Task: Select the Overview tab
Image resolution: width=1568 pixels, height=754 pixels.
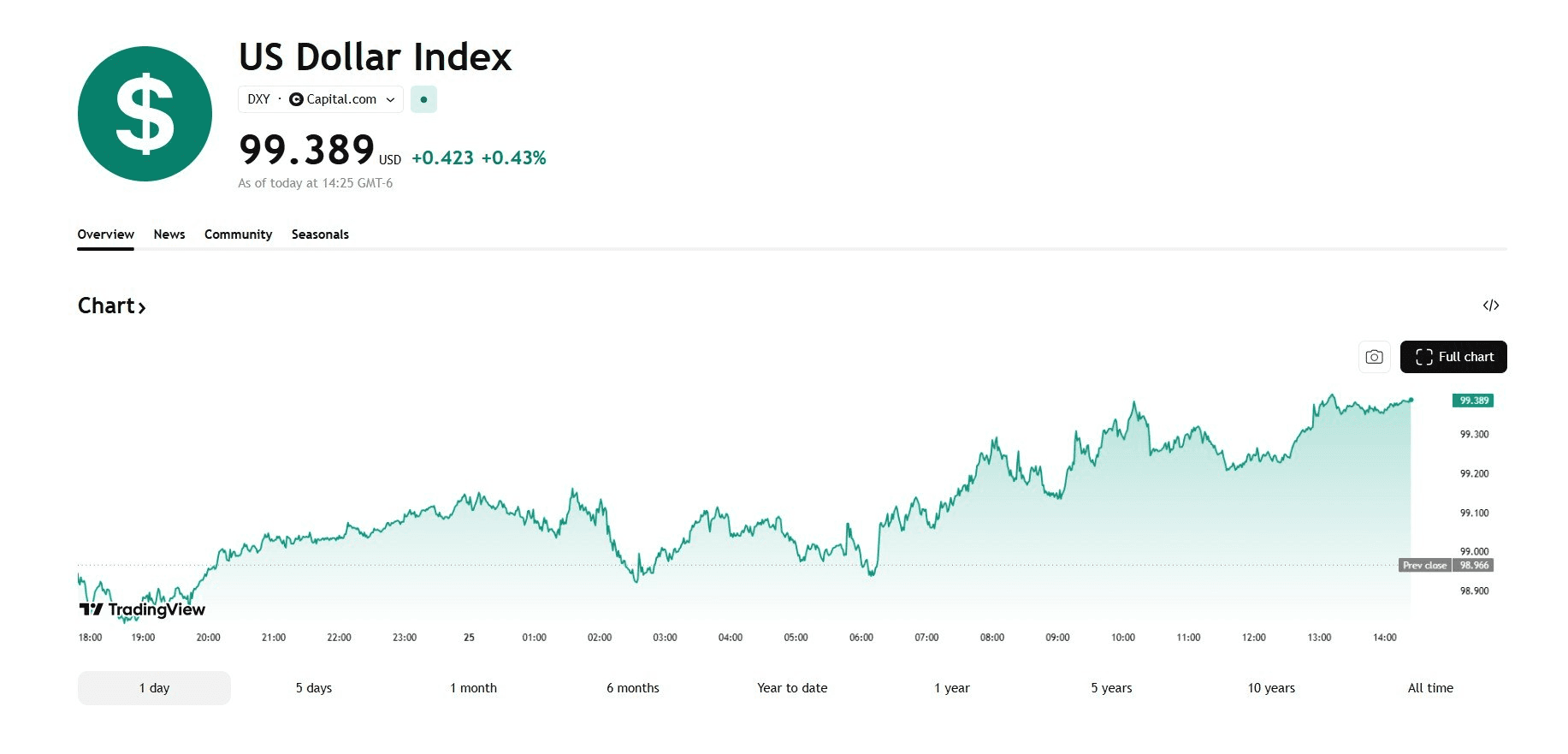Action: point(105,235)
